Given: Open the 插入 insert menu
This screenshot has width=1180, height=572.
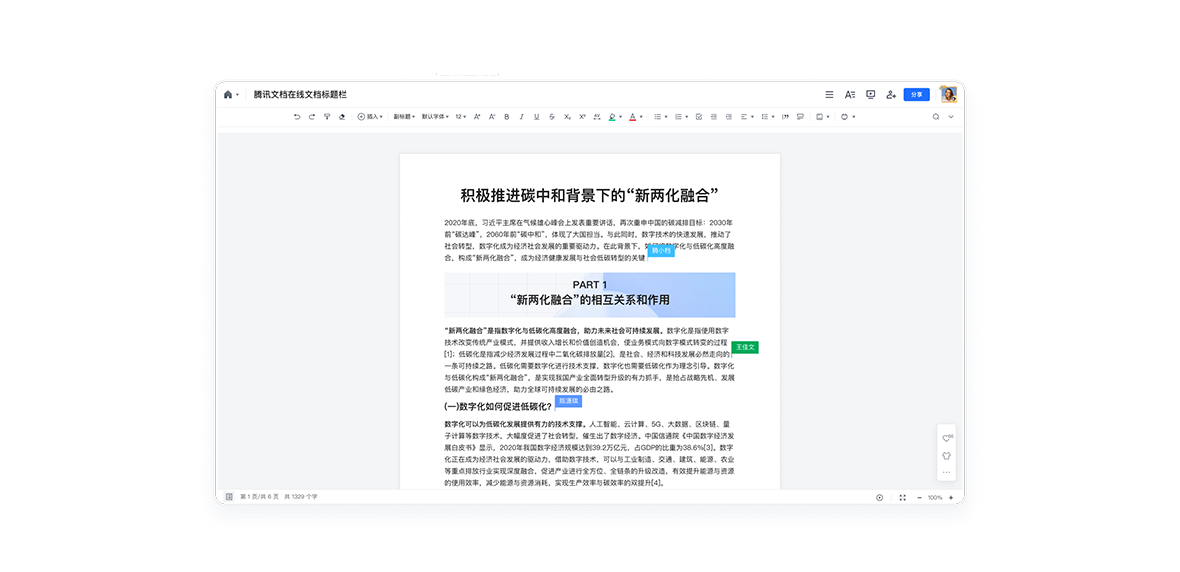Looking at the screenshot, I should [370, 117].
